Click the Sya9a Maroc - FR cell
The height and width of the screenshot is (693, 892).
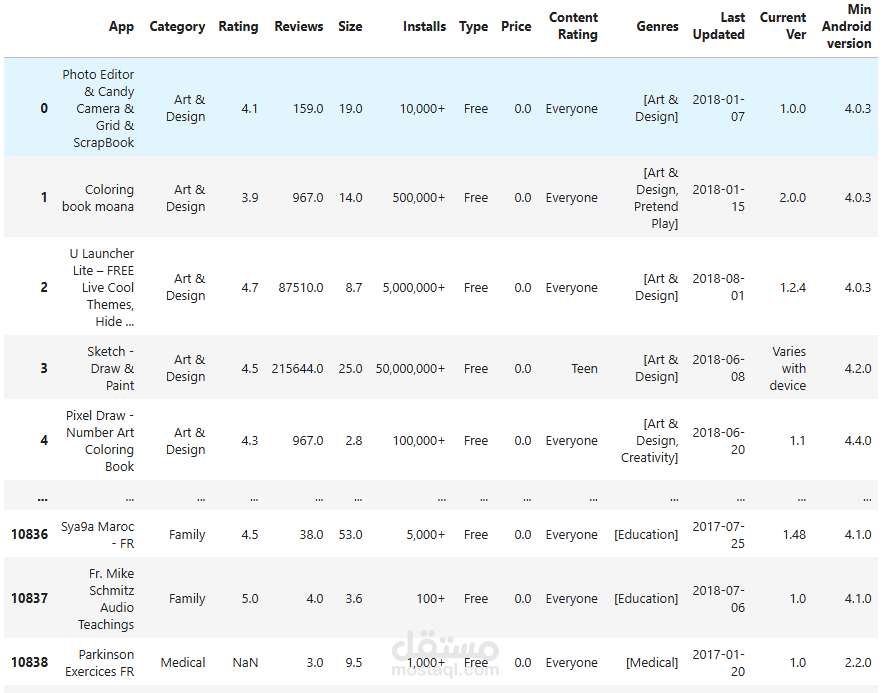tap(97, 534)
